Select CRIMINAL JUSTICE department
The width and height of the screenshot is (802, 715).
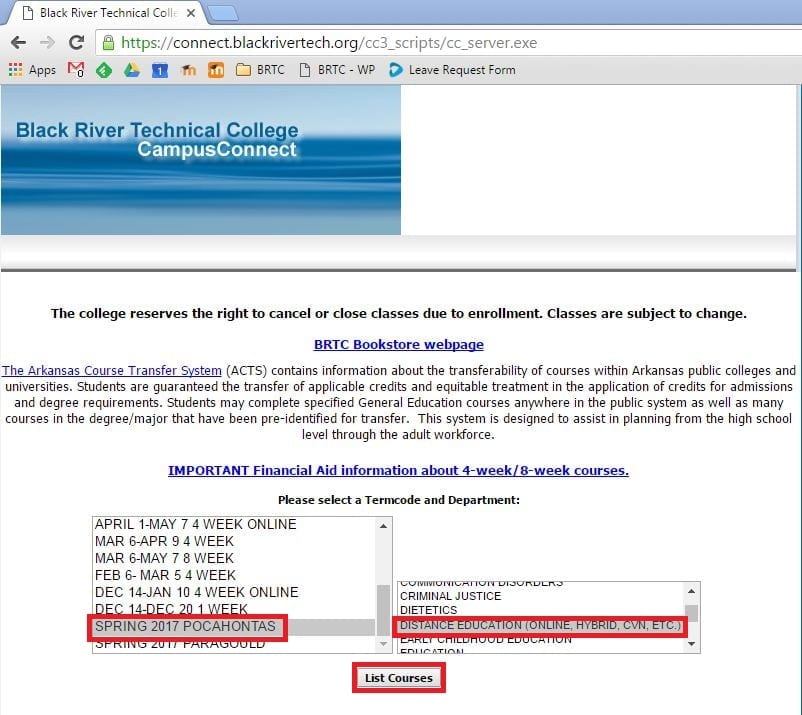tap(541, 596)
